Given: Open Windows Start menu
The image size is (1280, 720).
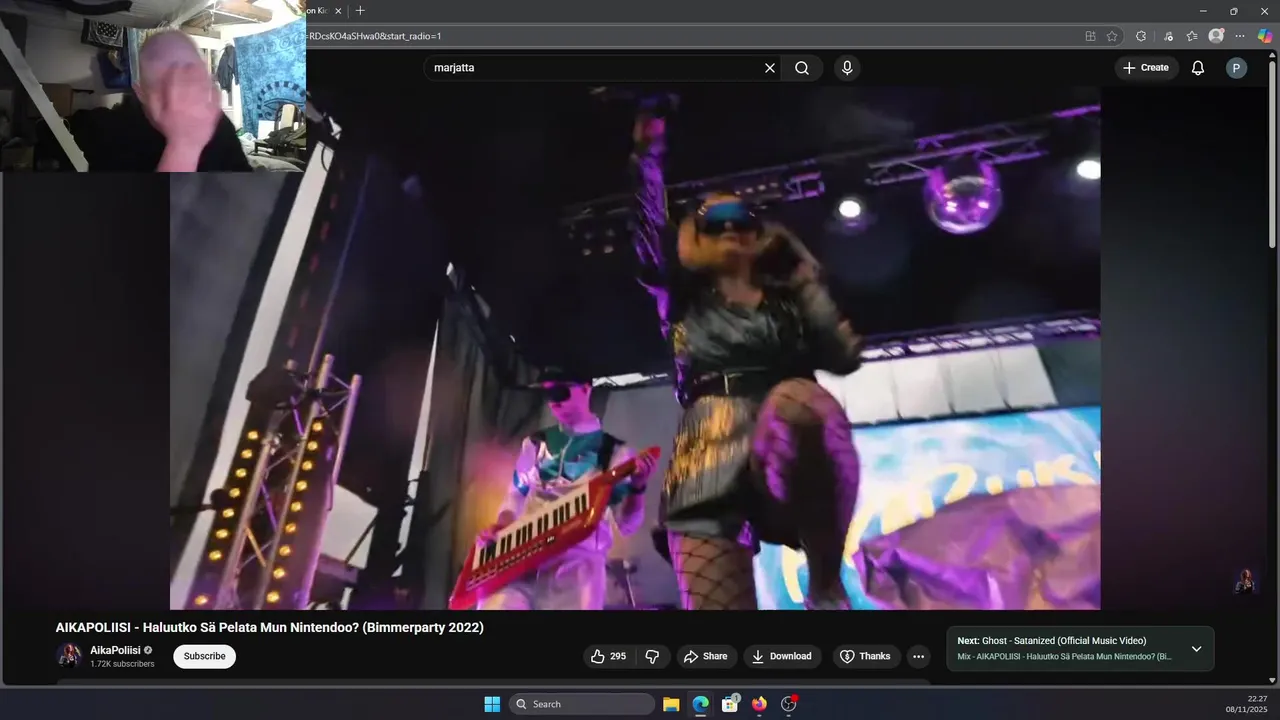Looking at the screenshot, I should click(x=492, y=704).
